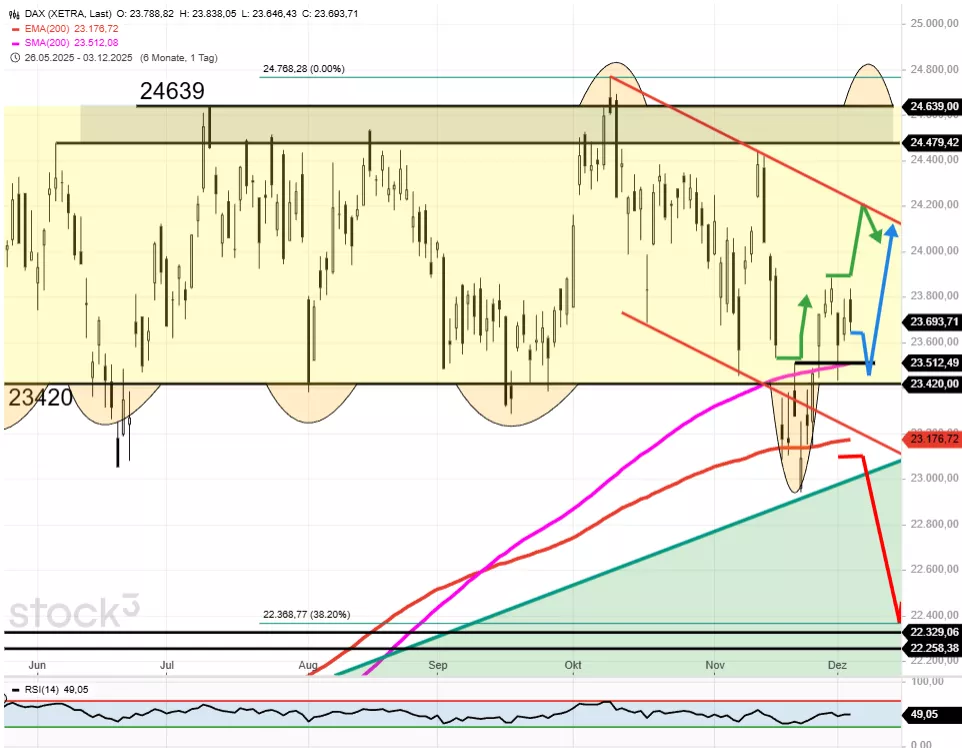The image size is (962, 748).
Task: Click the blue upward arrow tip near 24.100
Action: [x=891, y=230]
